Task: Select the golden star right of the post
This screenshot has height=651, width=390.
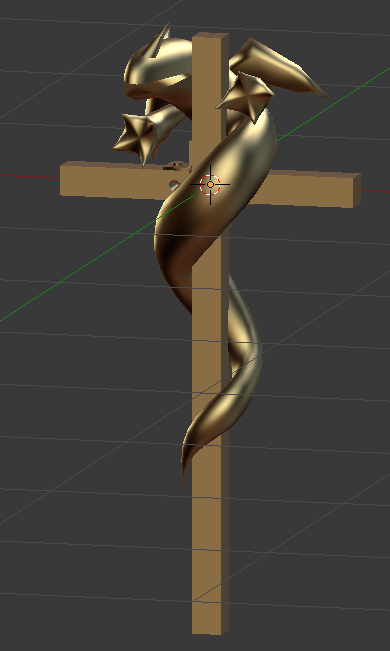Action: click(246, 98)
